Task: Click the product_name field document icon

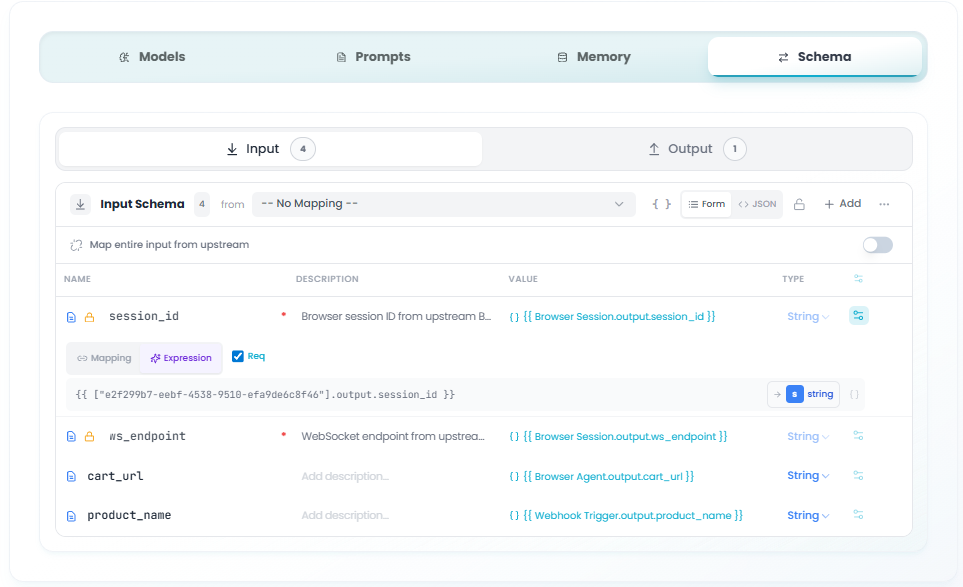Action: pos(71,516)
